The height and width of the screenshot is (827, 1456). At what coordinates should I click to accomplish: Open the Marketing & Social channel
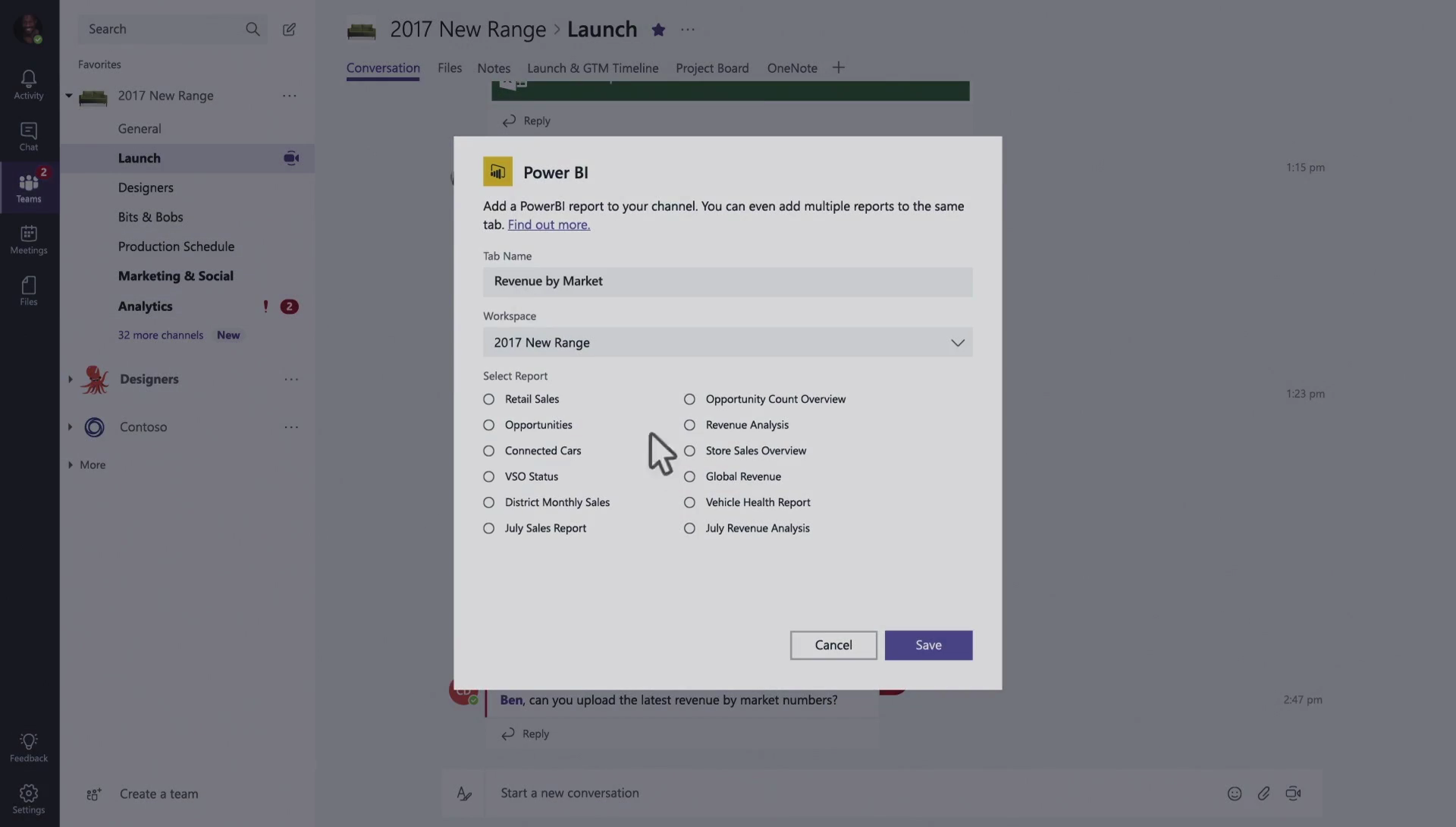click(175, 276)
